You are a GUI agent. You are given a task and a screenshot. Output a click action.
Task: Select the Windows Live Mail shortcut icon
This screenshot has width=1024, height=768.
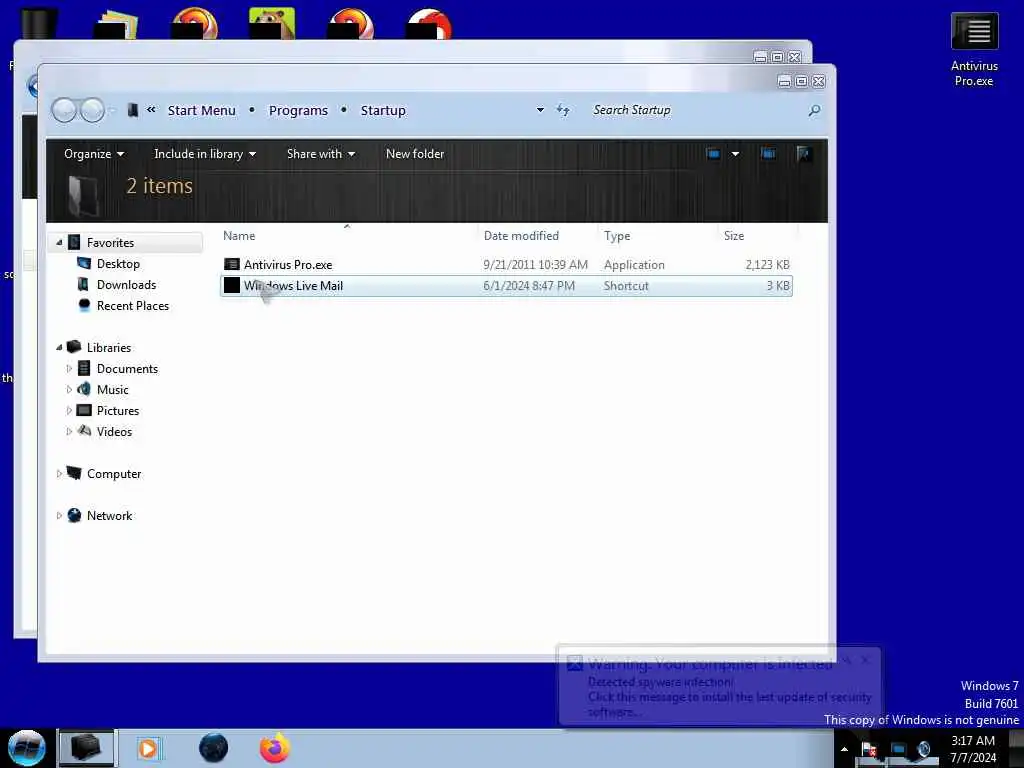(x=232, y=285)
